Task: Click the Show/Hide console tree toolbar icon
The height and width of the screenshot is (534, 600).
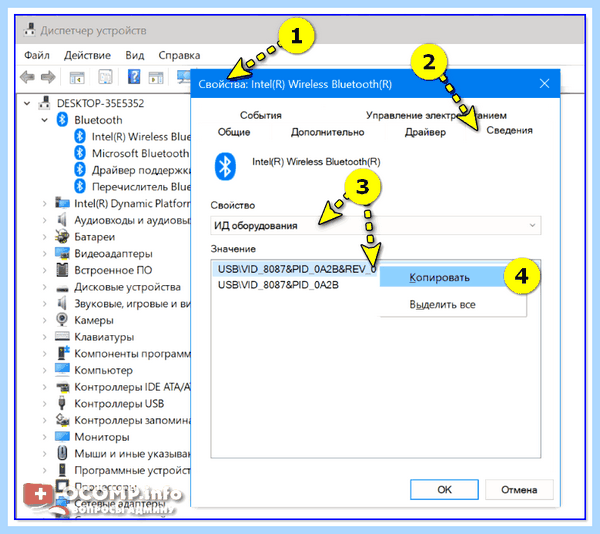Action: [x=77, y=77]
